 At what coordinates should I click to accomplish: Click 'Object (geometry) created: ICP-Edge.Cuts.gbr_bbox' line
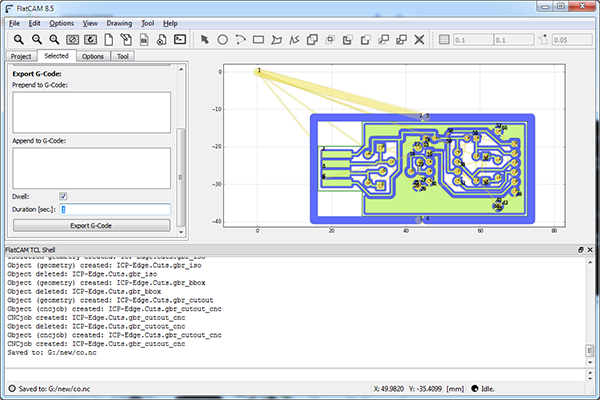(106, 283)
